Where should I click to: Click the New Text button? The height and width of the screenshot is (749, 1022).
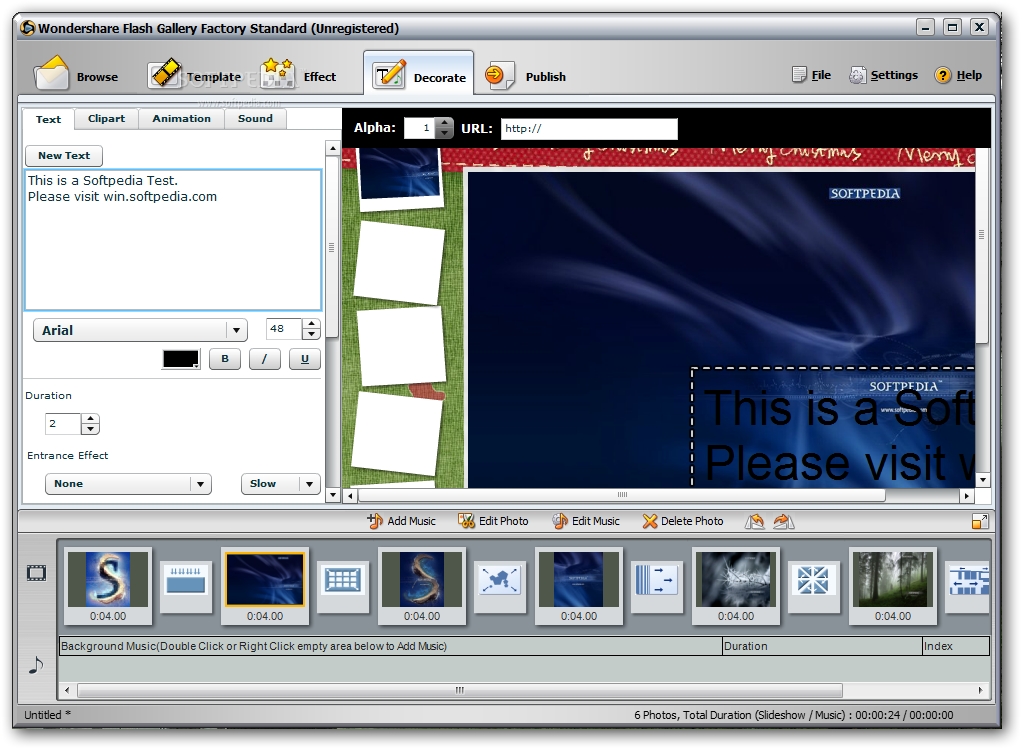point(64,156)
